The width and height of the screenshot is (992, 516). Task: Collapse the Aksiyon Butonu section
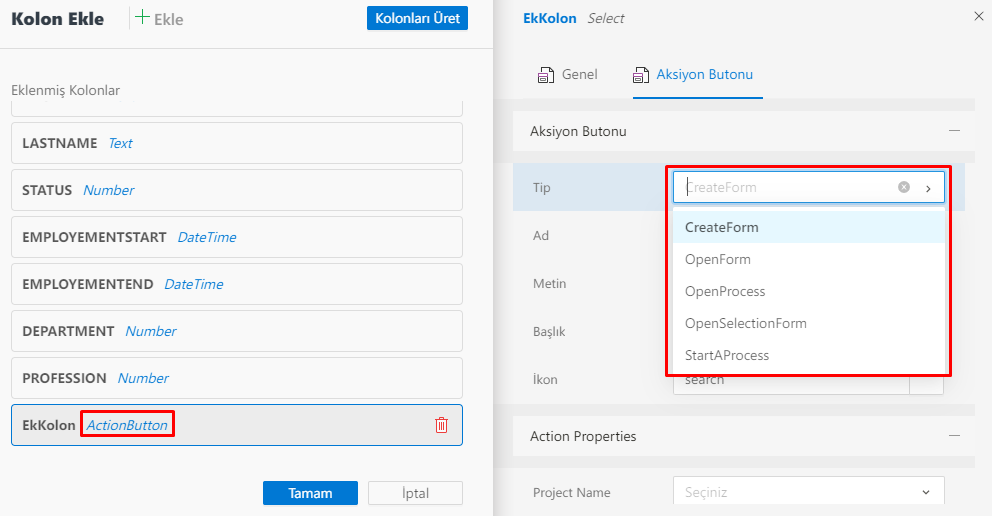(x=954, y=131)
